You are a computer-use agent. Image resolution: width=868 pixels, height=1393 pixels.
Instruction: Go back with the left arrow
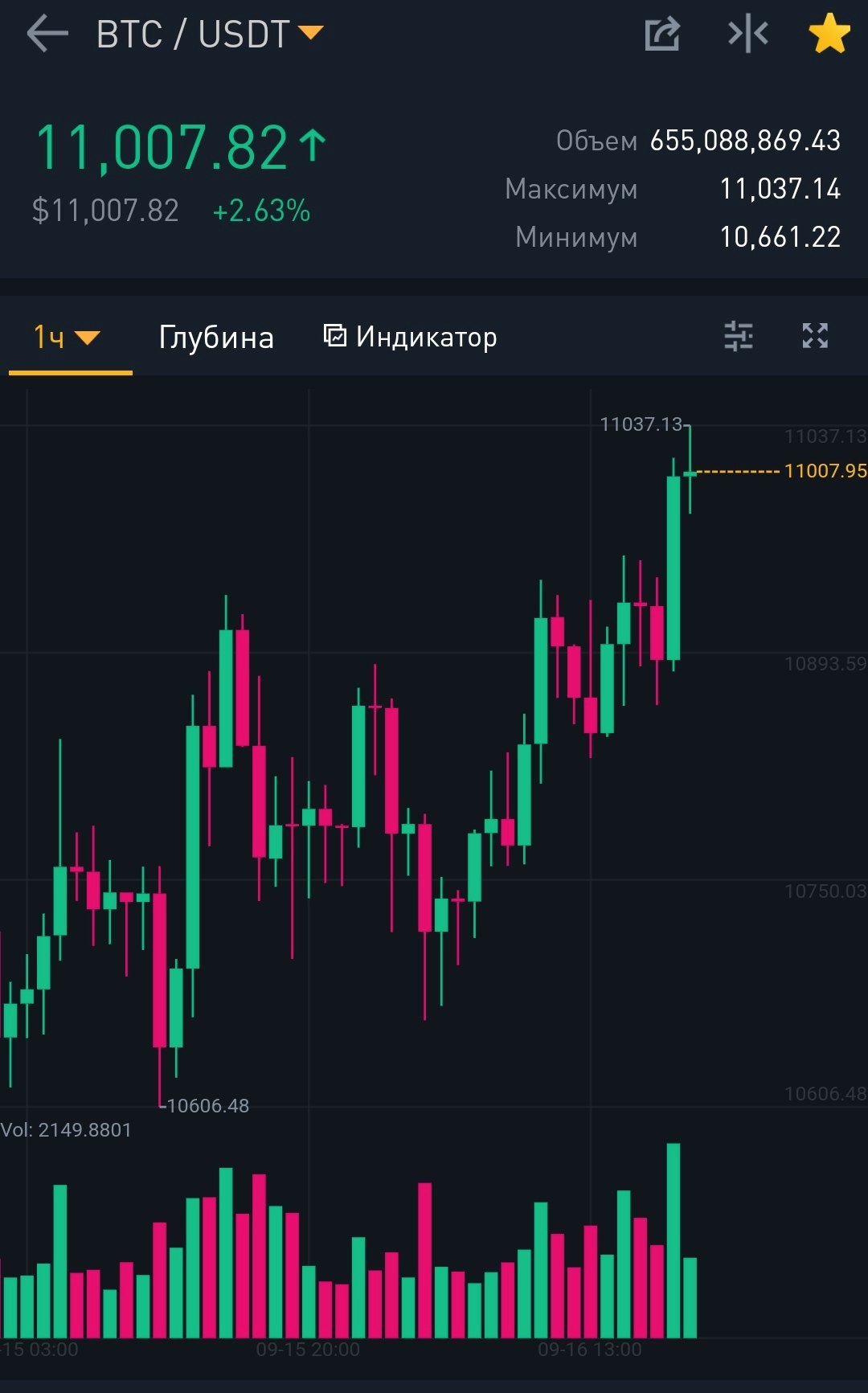[47, 35]
